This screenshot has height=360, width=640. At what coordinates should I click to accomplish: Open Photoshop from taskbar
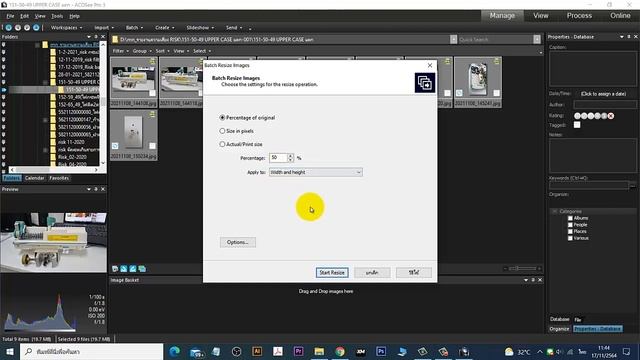coord(381,351)
